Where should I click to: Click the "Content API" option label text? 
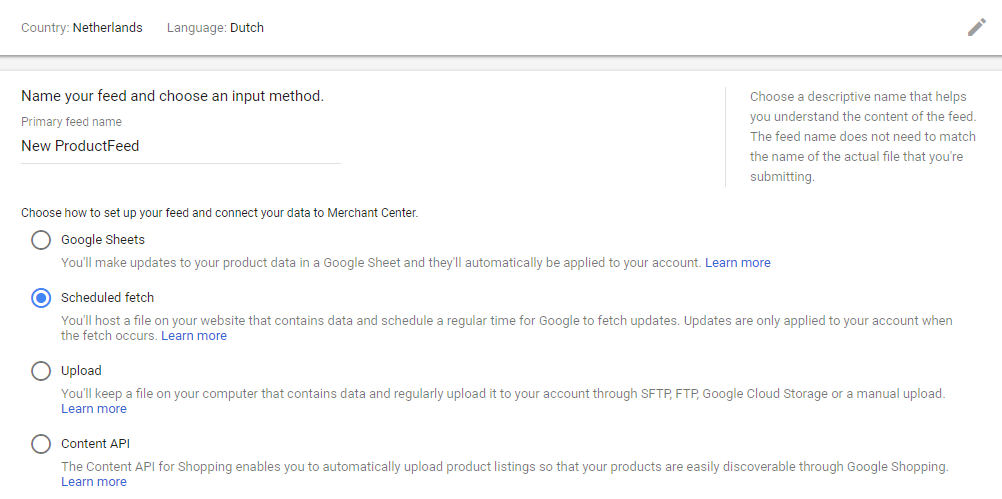coord(95,444)
